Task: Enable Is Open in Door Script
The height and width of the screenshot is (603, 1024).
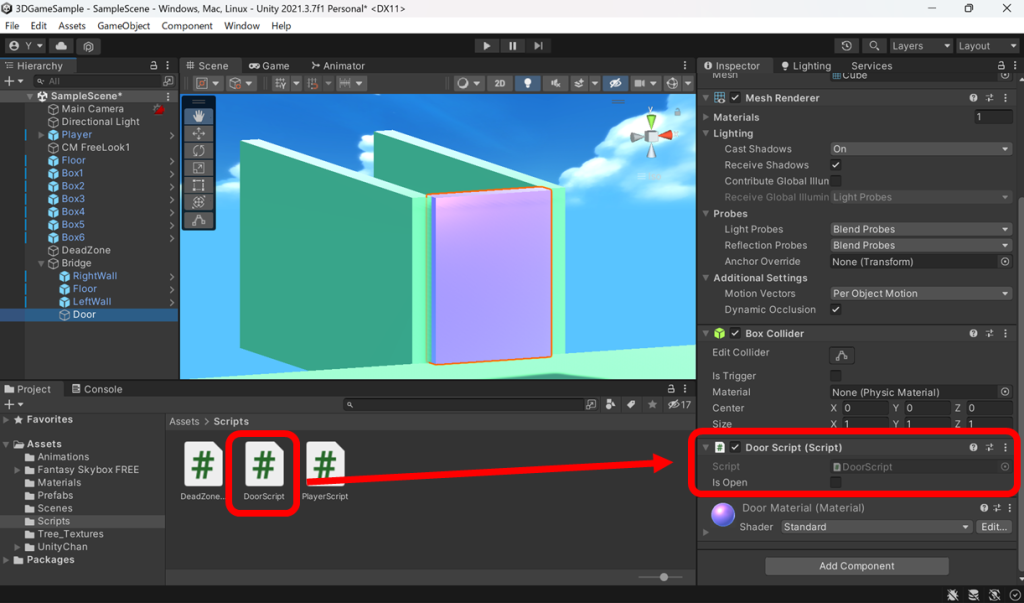Action: 838,482
